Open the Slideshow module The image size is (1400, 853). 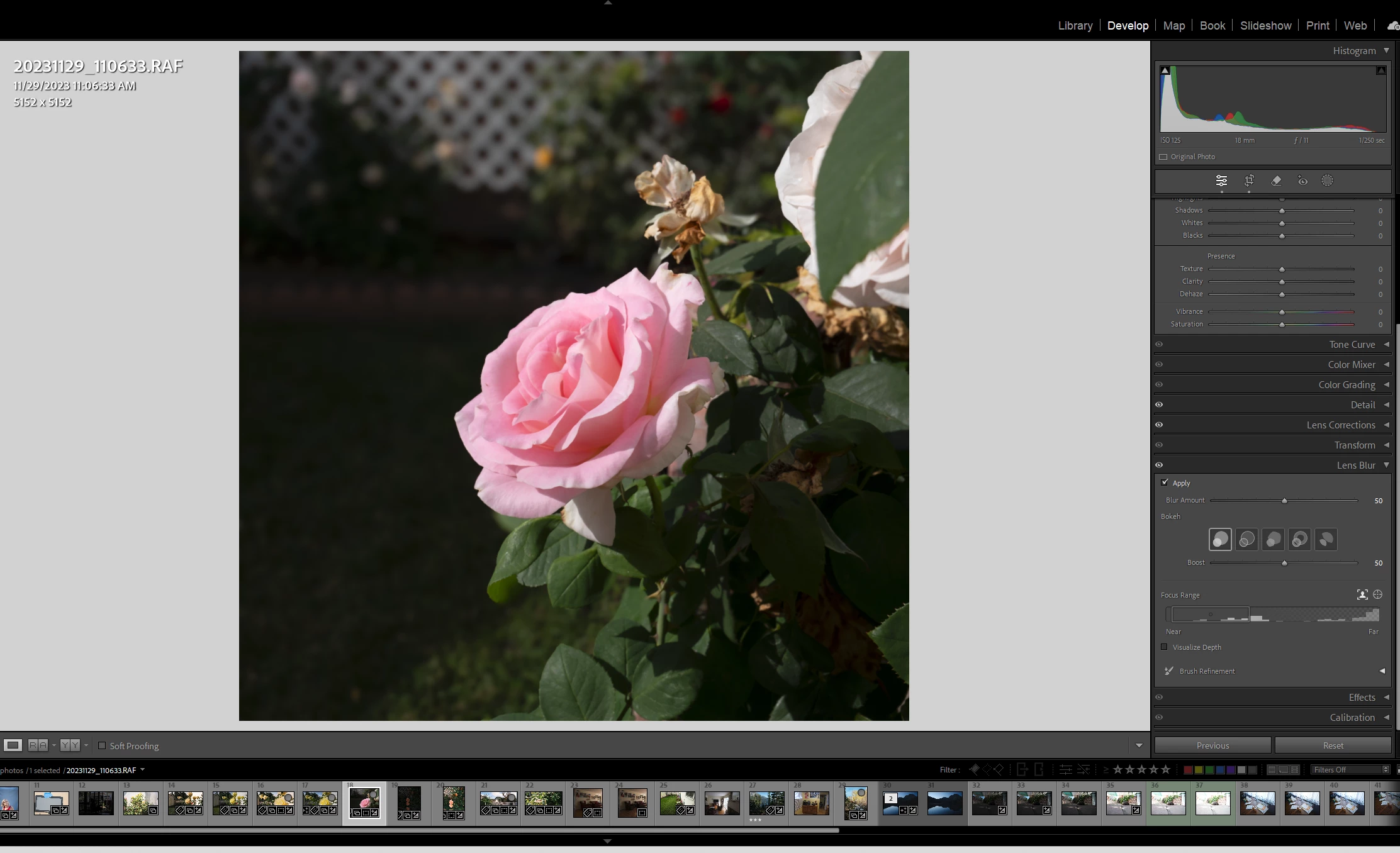(1265, 26)
